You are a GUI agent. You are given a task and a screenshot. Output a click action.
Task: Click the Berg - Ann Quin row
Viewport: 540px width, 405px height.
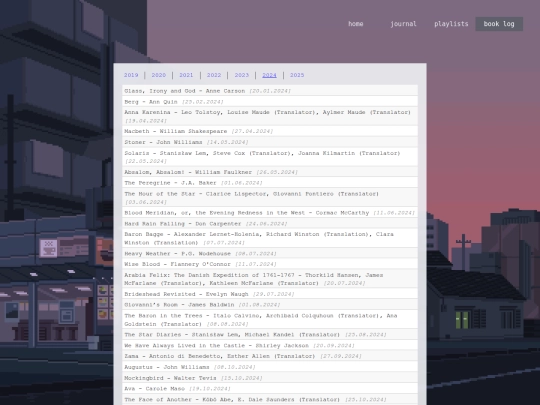tap(270, 102)
